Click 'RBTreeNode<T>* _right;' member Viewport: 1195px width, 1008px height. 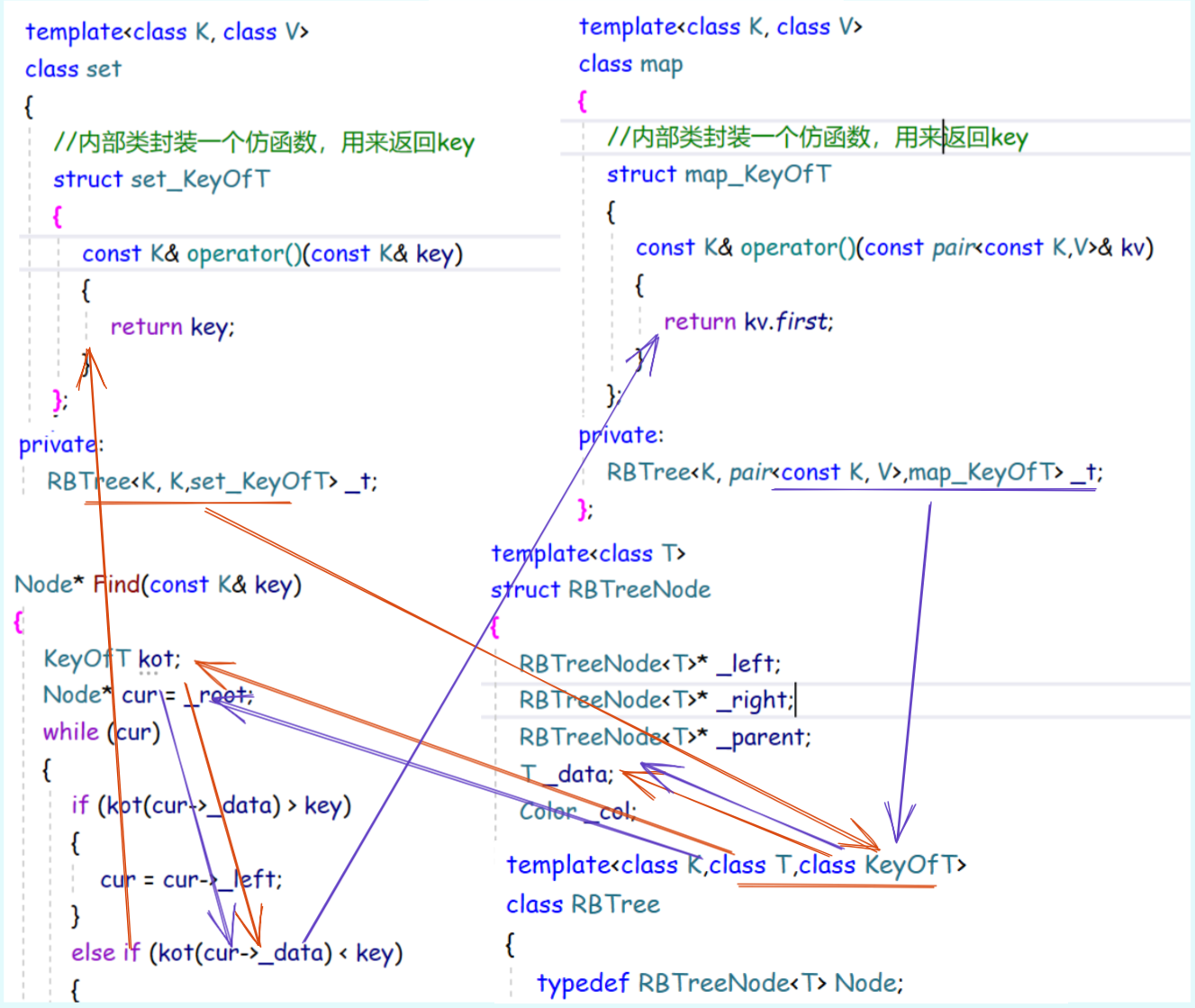[x=657, y=700]
